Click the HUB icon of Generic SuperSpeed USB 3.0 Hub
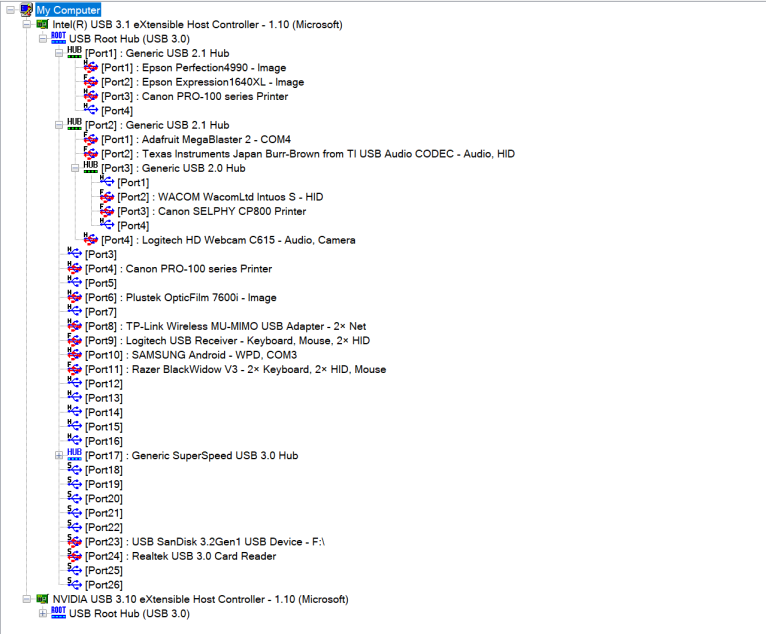The image size is (766, 634). 74,455
